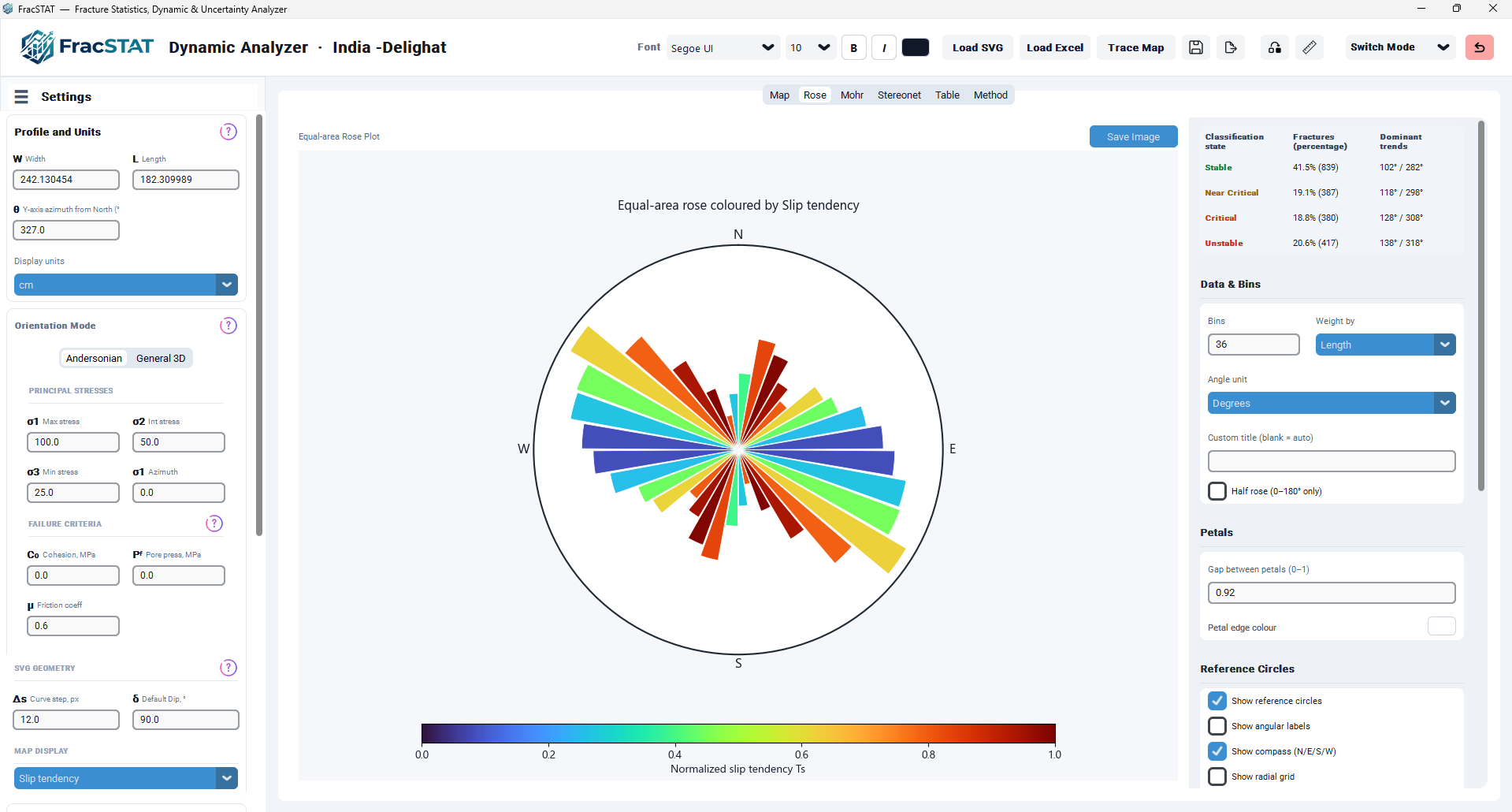Switch to the Mohr tab
The width and height of the screenshot is (1512, 812).
[852, 95]
